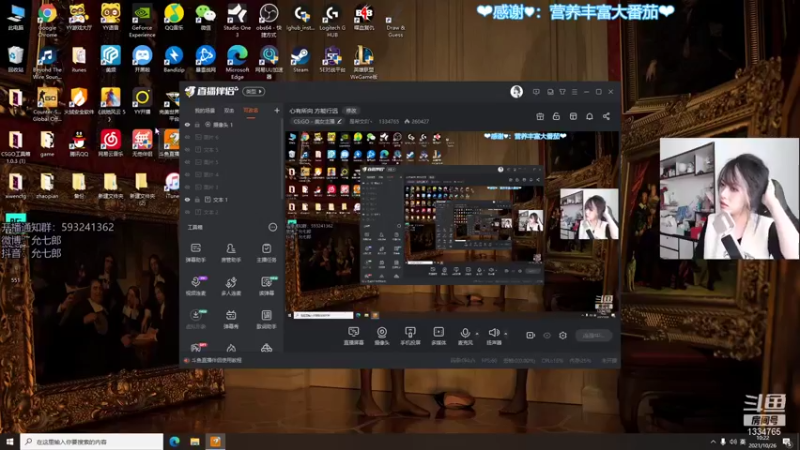800x450 pixels.
Task: Open the picture tool right of 多人连麦
Action: (x=266, y=286)
